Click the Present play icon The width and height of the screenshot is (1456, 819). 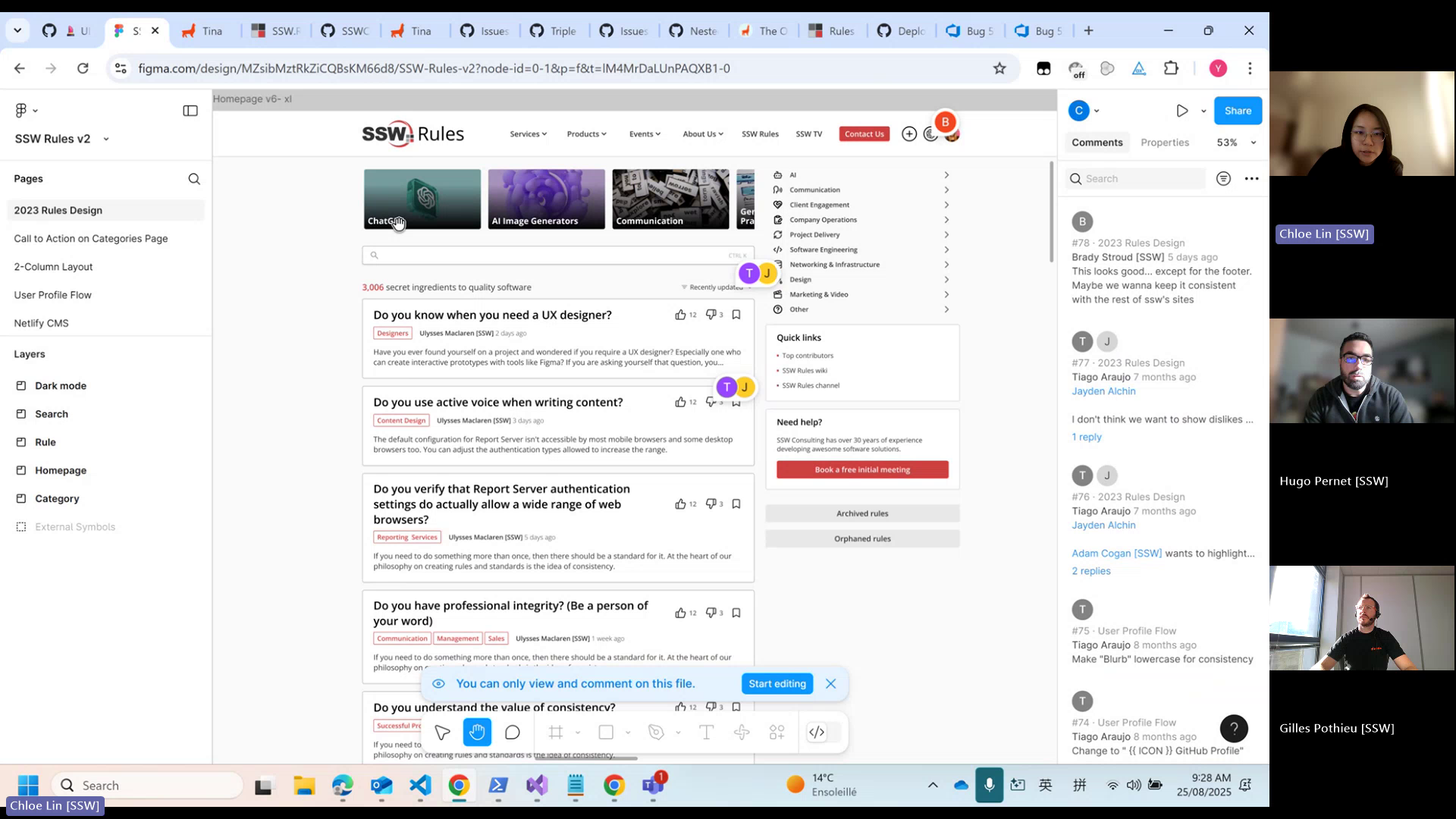pyautogui.click(x=1182, y=111)
